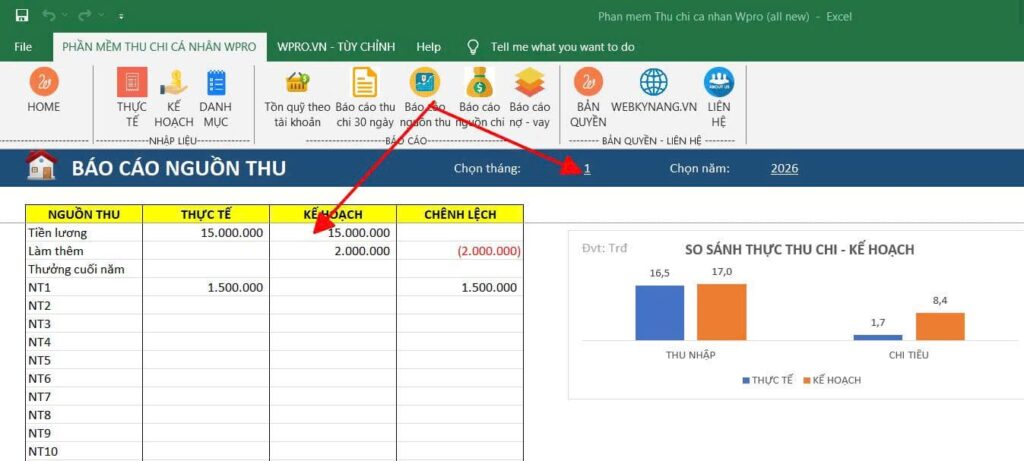Switch to the WPRO.VN - TÙY CHỈNH tab
1024x461 pixels.
(x=336, y=47)
